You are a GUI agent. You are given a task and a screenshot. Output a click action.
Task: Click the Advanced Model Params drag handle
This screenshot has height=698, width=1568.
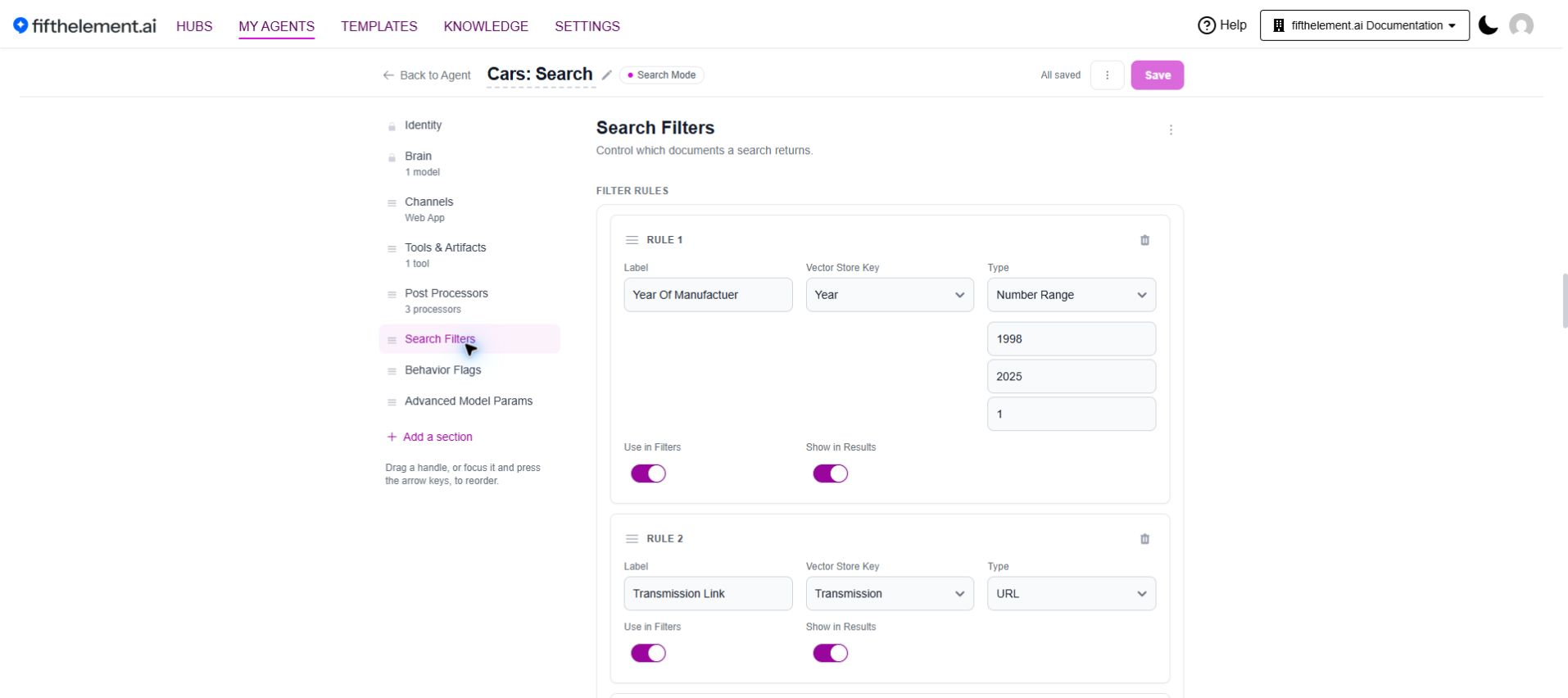(392, 402)
